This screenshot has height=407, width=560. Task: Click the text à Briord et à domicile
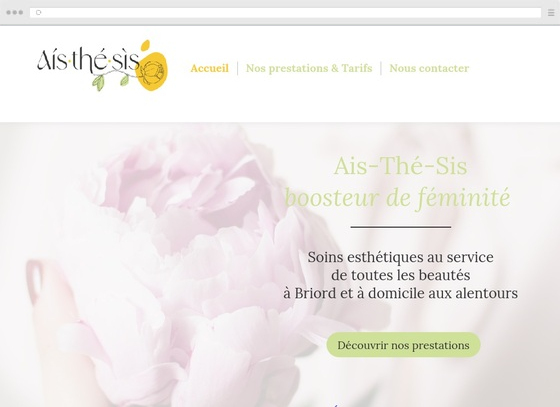pos(355,293)
